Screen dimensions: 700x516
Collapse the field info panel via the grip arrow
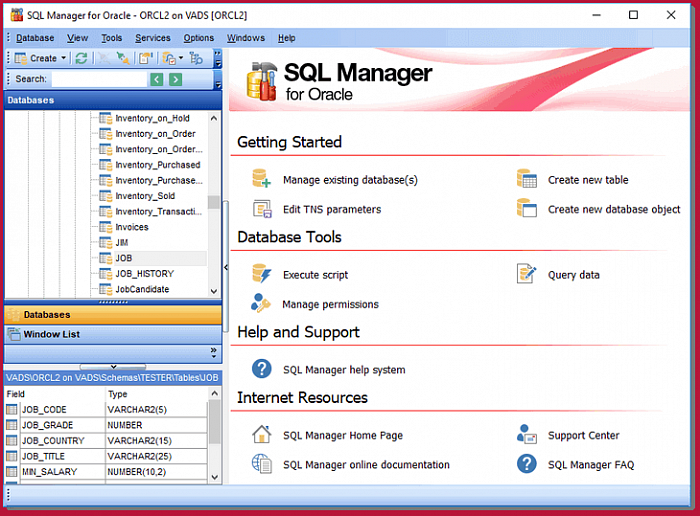pos(113,366)
